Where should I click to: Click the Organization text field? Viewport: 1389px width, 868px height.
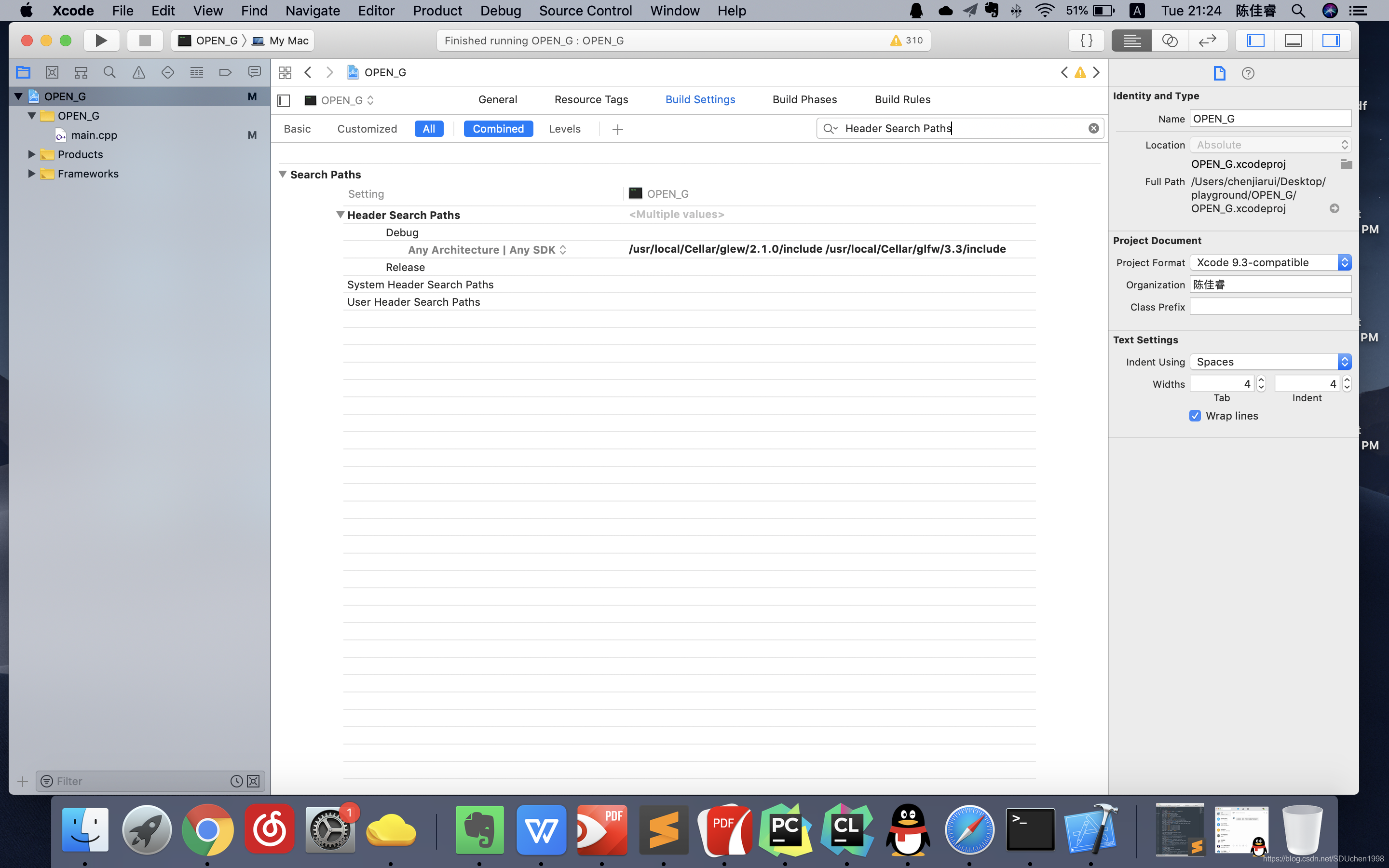coord(1270,285)
